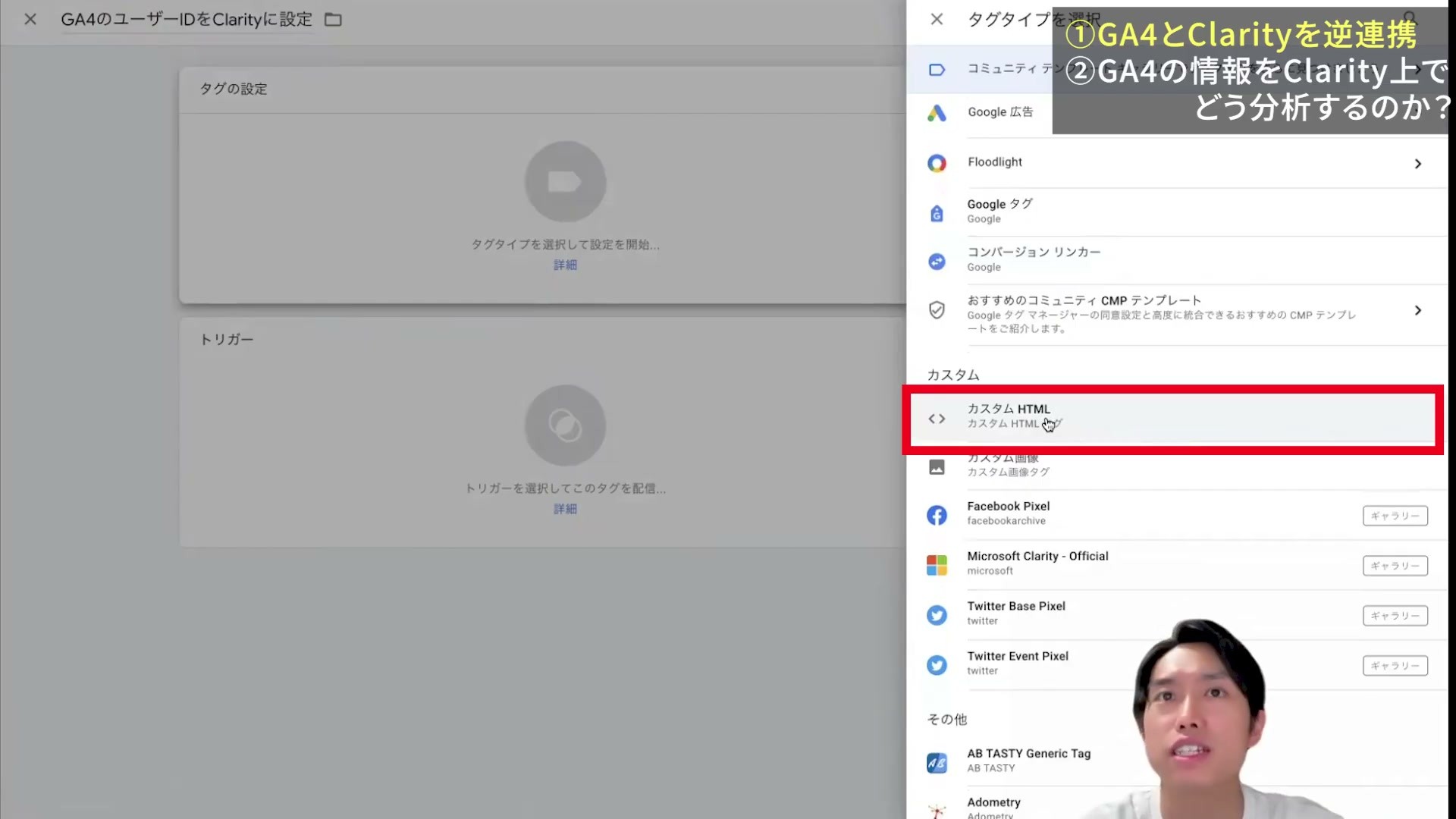
Task: Choose Google 広告 tag category
Action: coord(1000,112)
